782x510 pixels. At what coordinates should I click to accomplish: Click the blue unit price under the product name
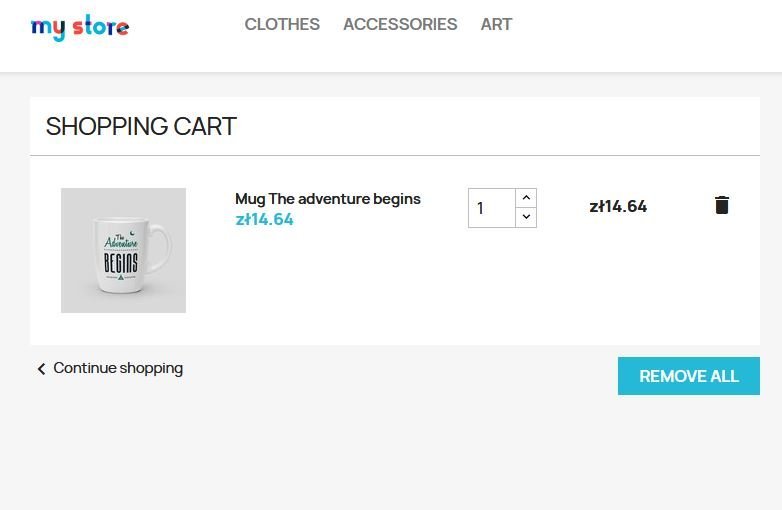264,220
